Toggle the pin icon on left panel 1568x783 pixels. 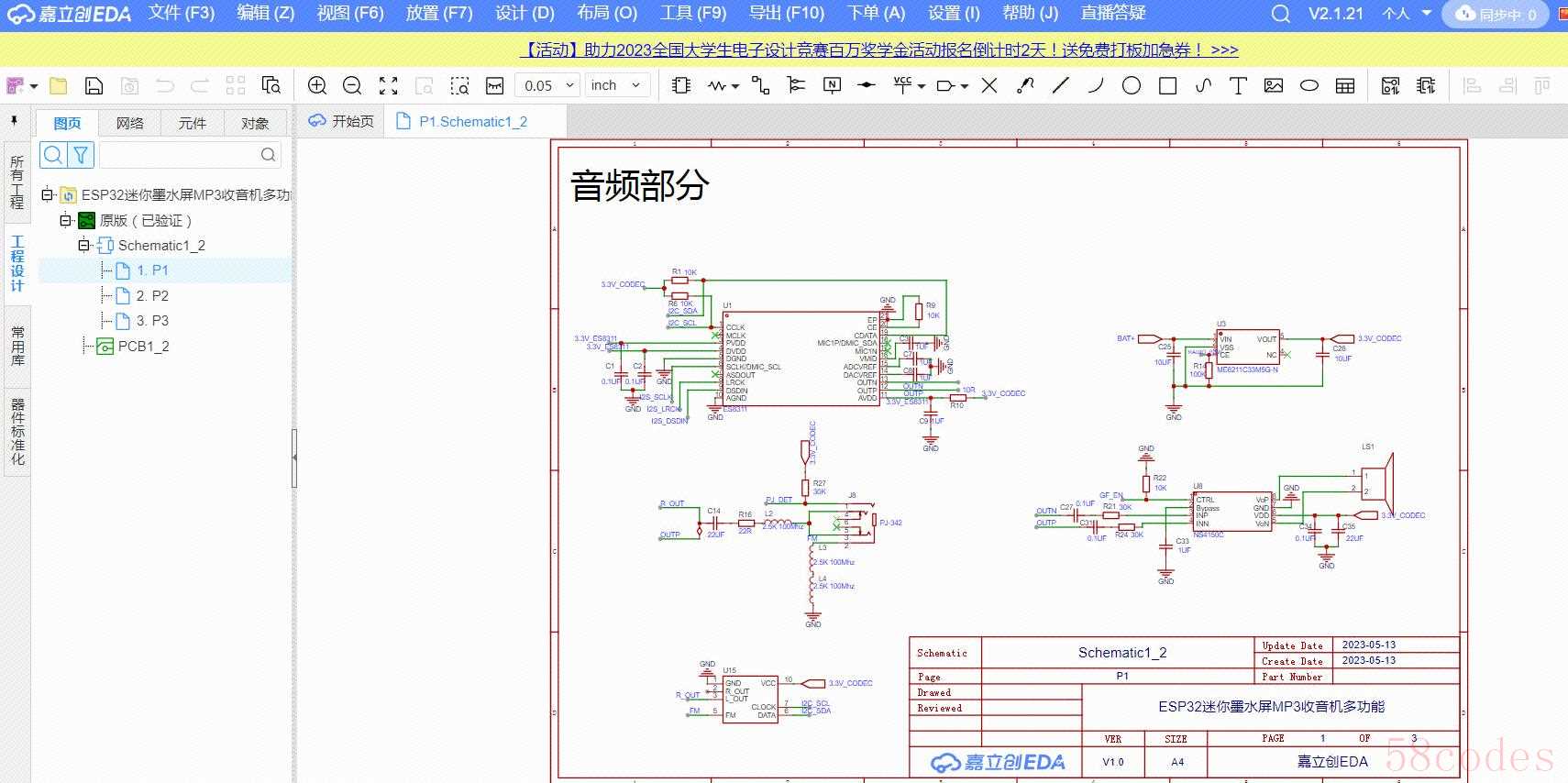point(15,121)
